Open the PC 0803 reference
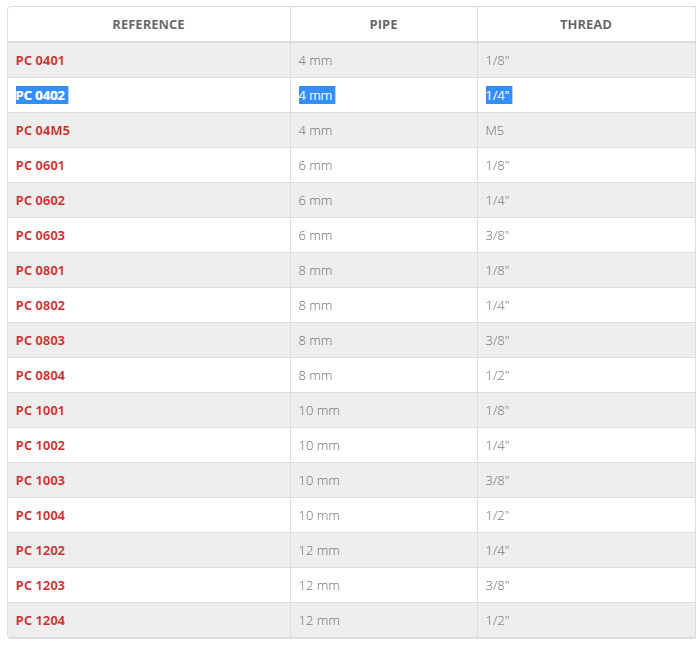 point(40,340)
